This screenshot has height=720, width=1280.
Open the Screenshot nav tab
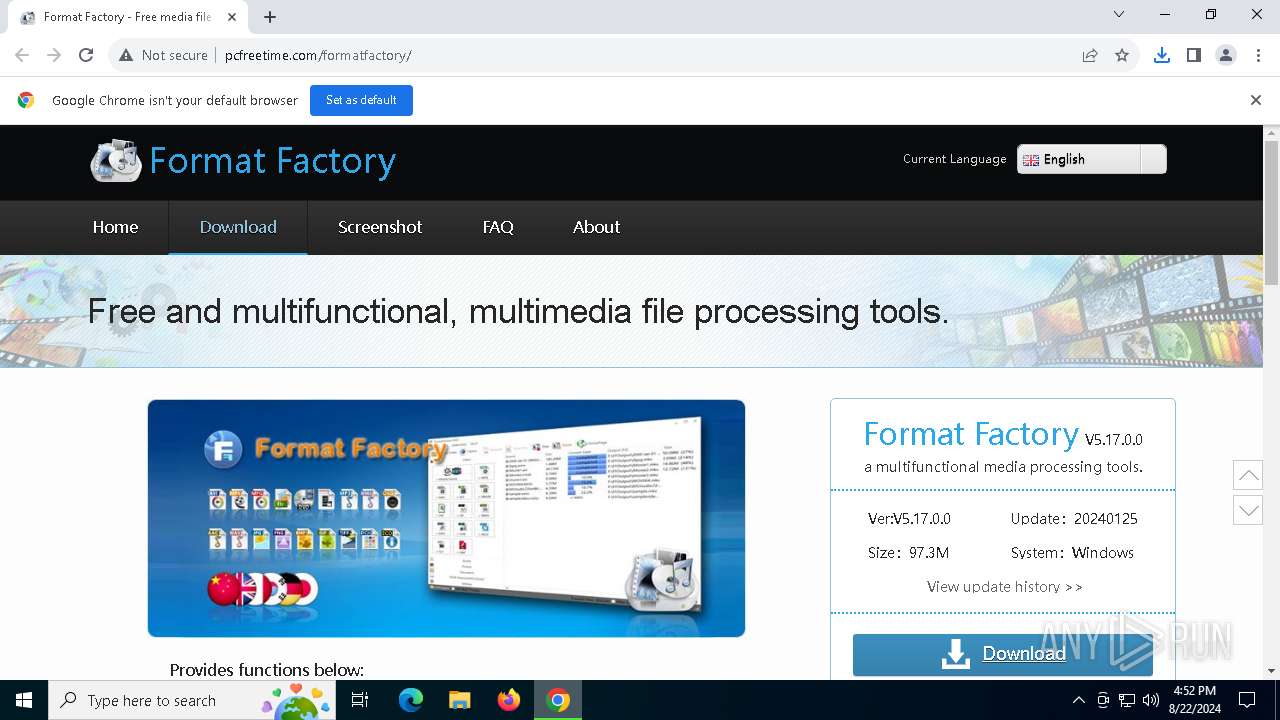pos(380,227)
